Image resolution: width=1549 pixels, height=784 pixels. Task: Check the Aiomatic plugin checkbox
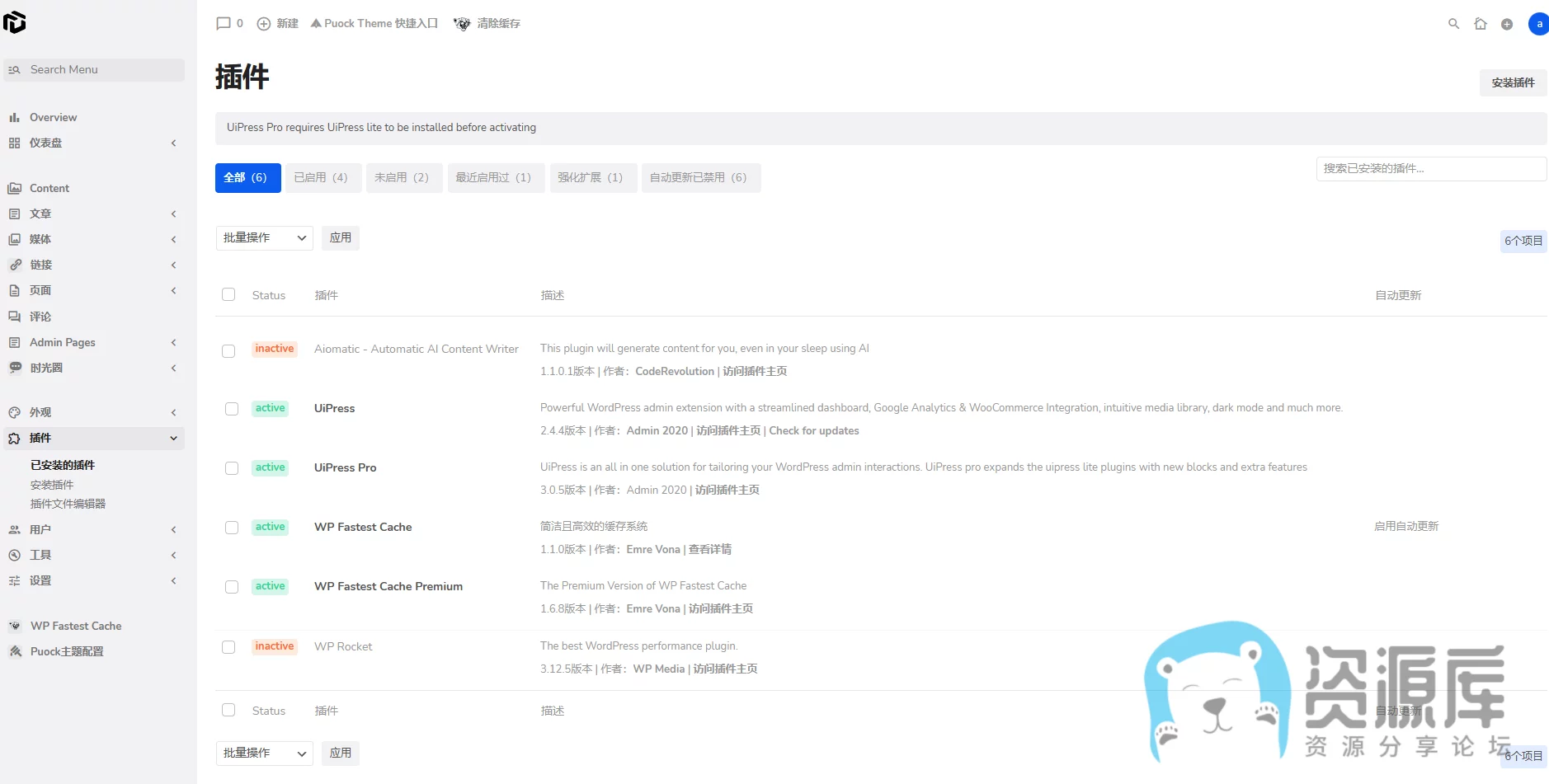coord(228,351)
